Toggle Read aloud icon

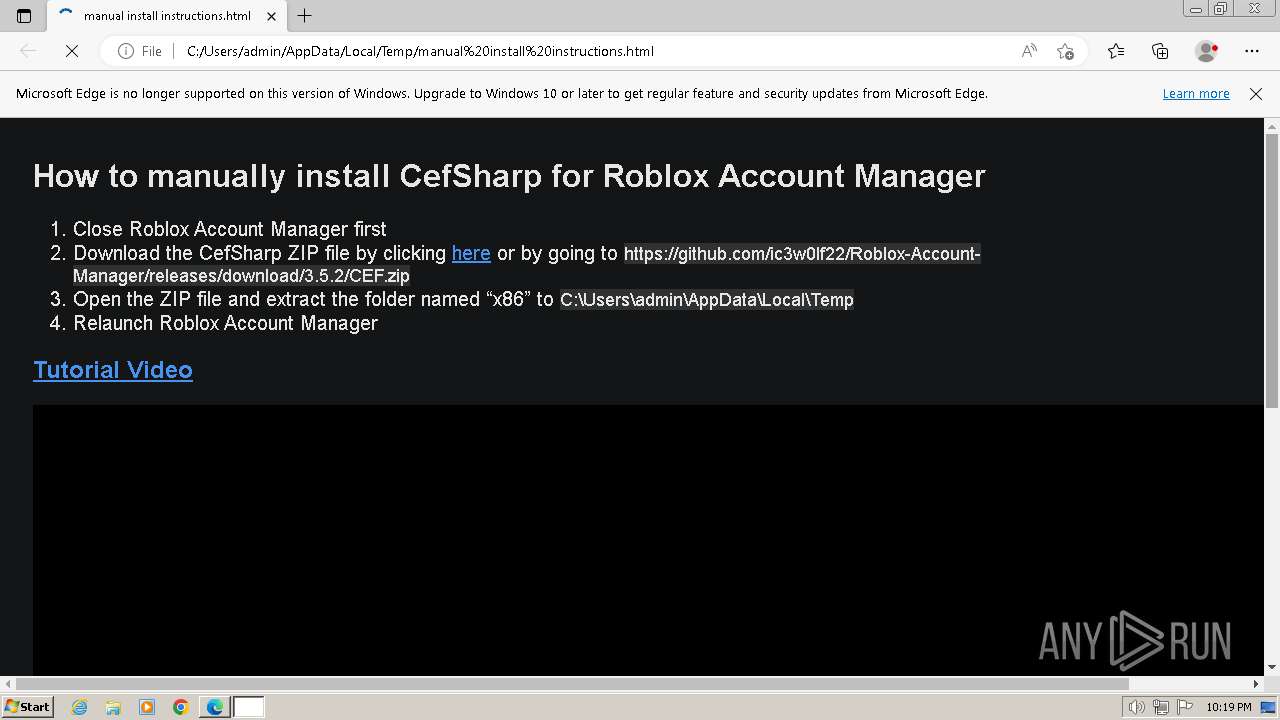tap(1029, 51)
